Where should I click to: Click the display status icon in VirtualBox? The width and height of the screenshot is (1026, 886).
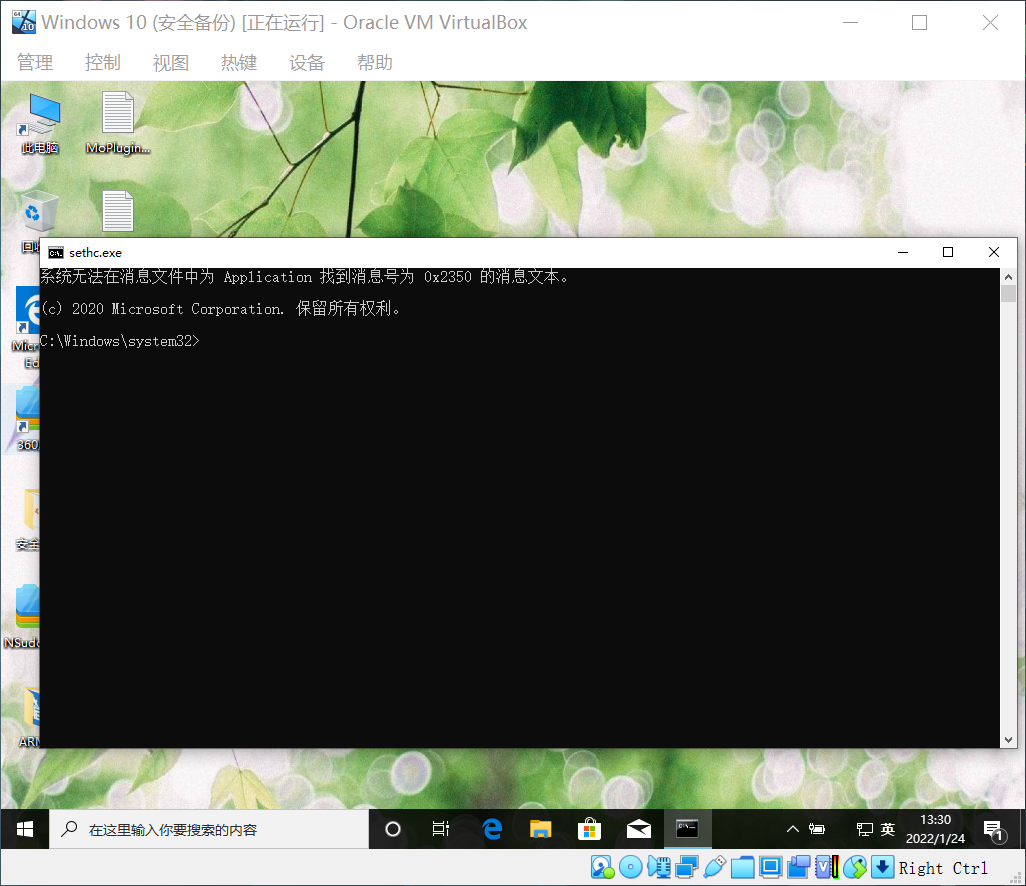771,867
